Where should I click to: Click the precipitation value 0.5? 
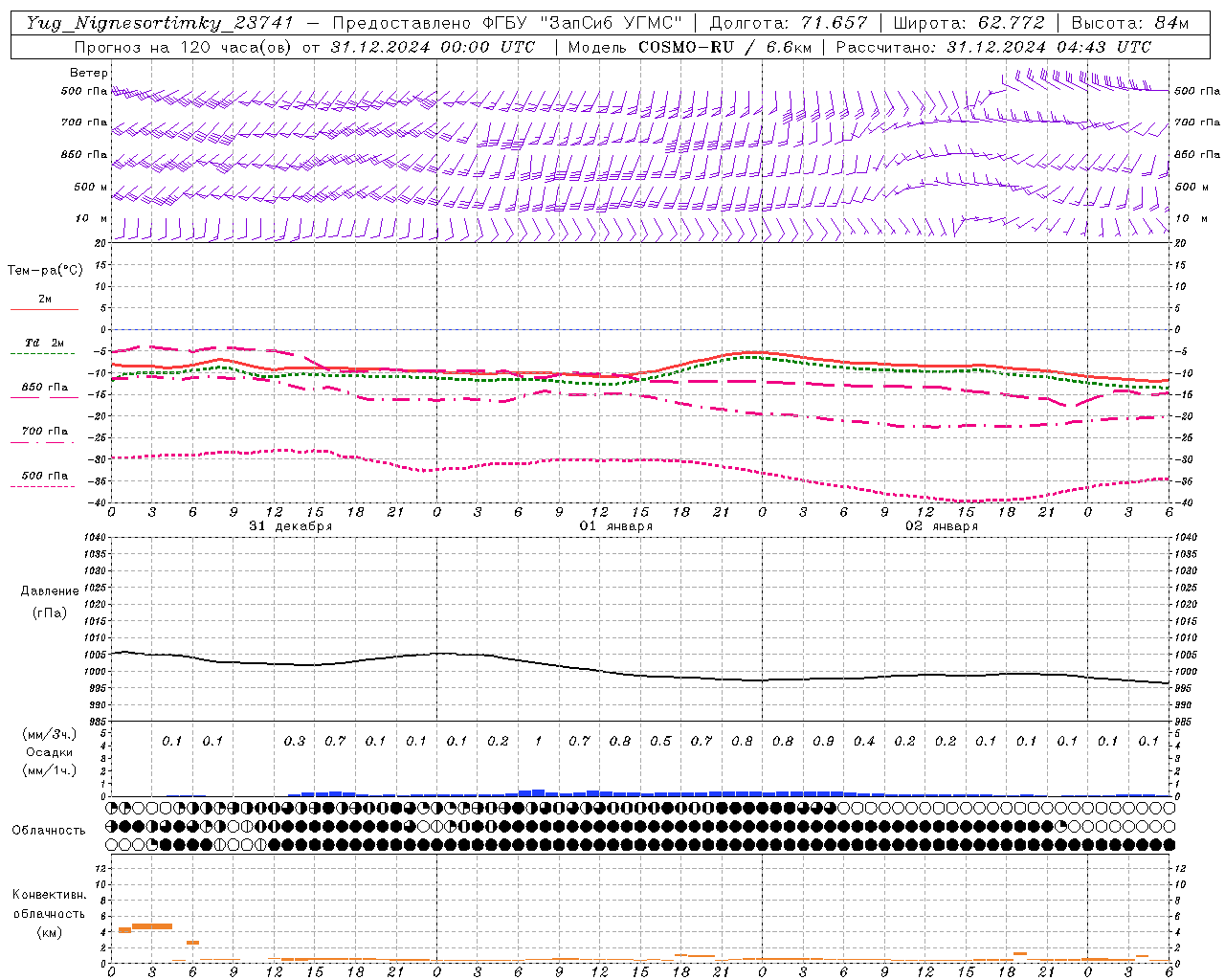660,742
